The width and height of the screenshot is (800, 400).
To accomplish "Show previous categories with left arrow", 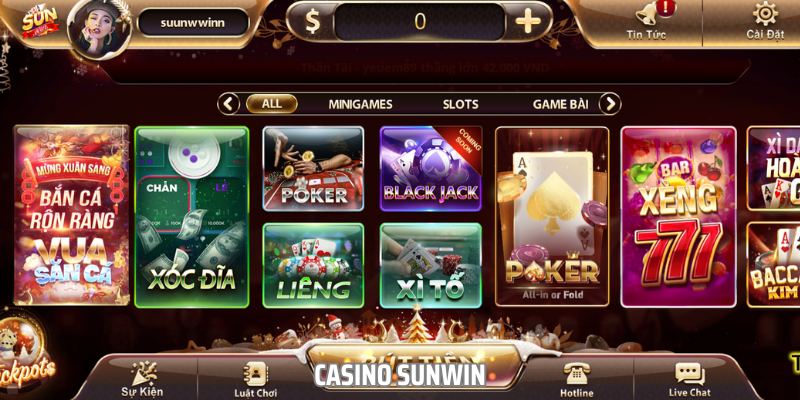I will [228, 104].
